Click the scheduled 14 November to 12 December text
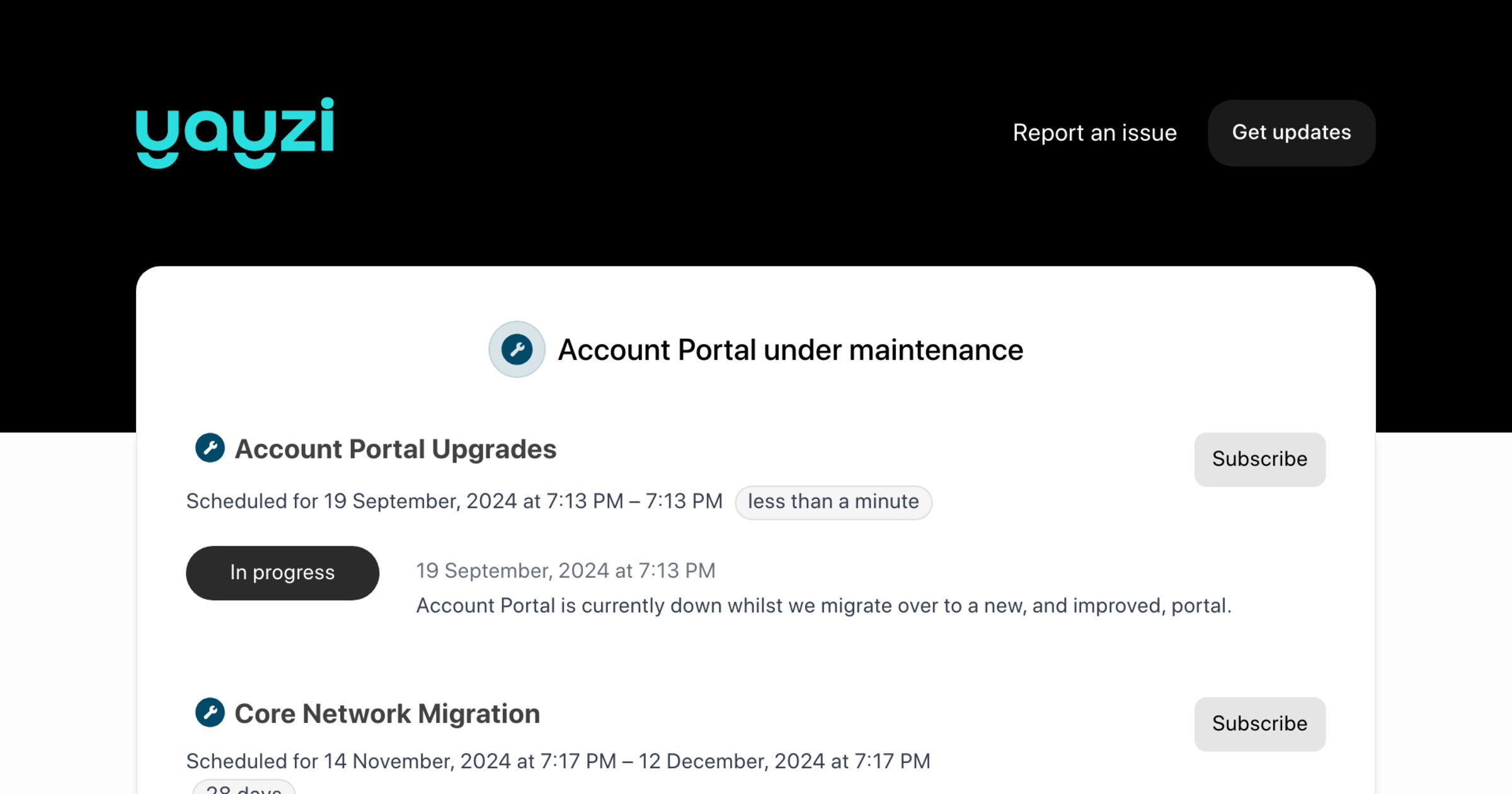 pos(558,761)
